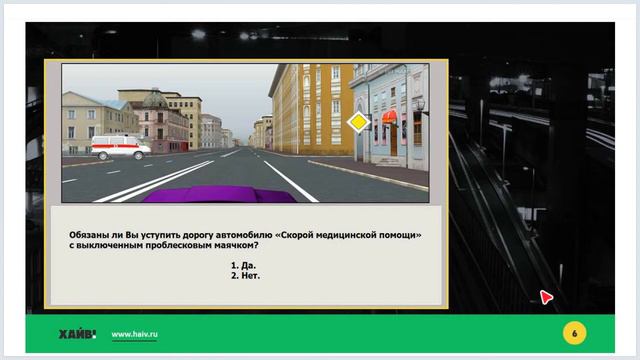640x360 pixels.
Task: Click the ambulance in the traffic picture
Action: click(120, 147)
